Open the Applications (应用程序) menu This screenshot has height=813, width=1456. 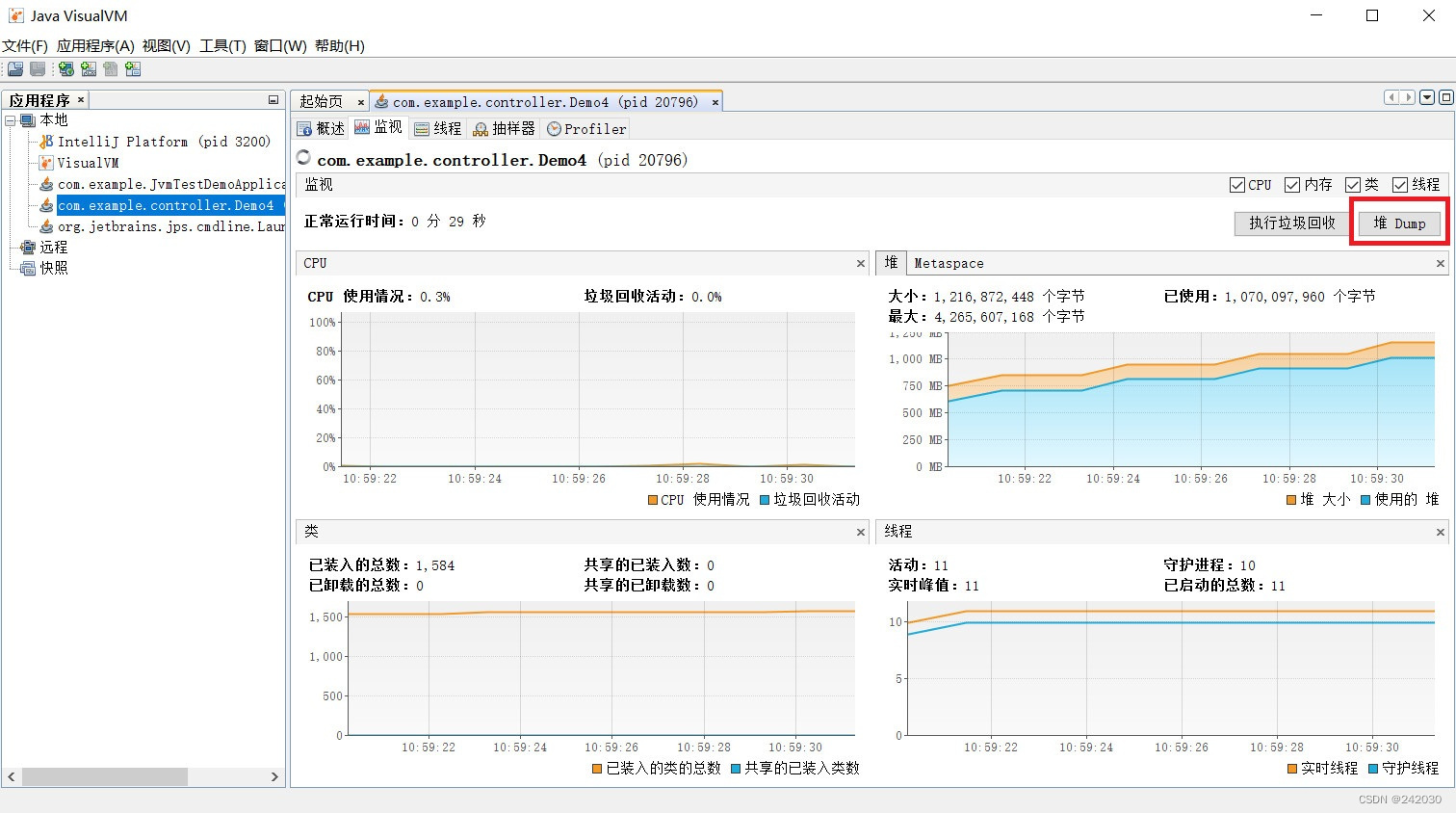point(95,46)
